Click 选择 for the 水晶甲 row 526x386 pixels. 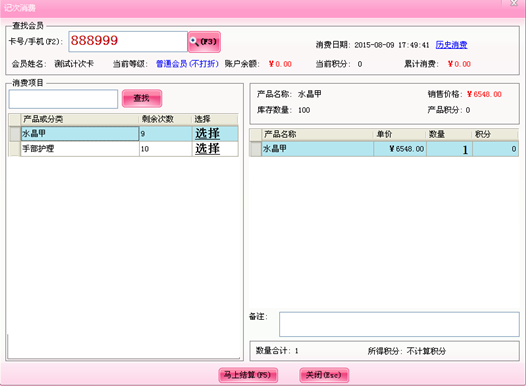(x=207, y=133)
